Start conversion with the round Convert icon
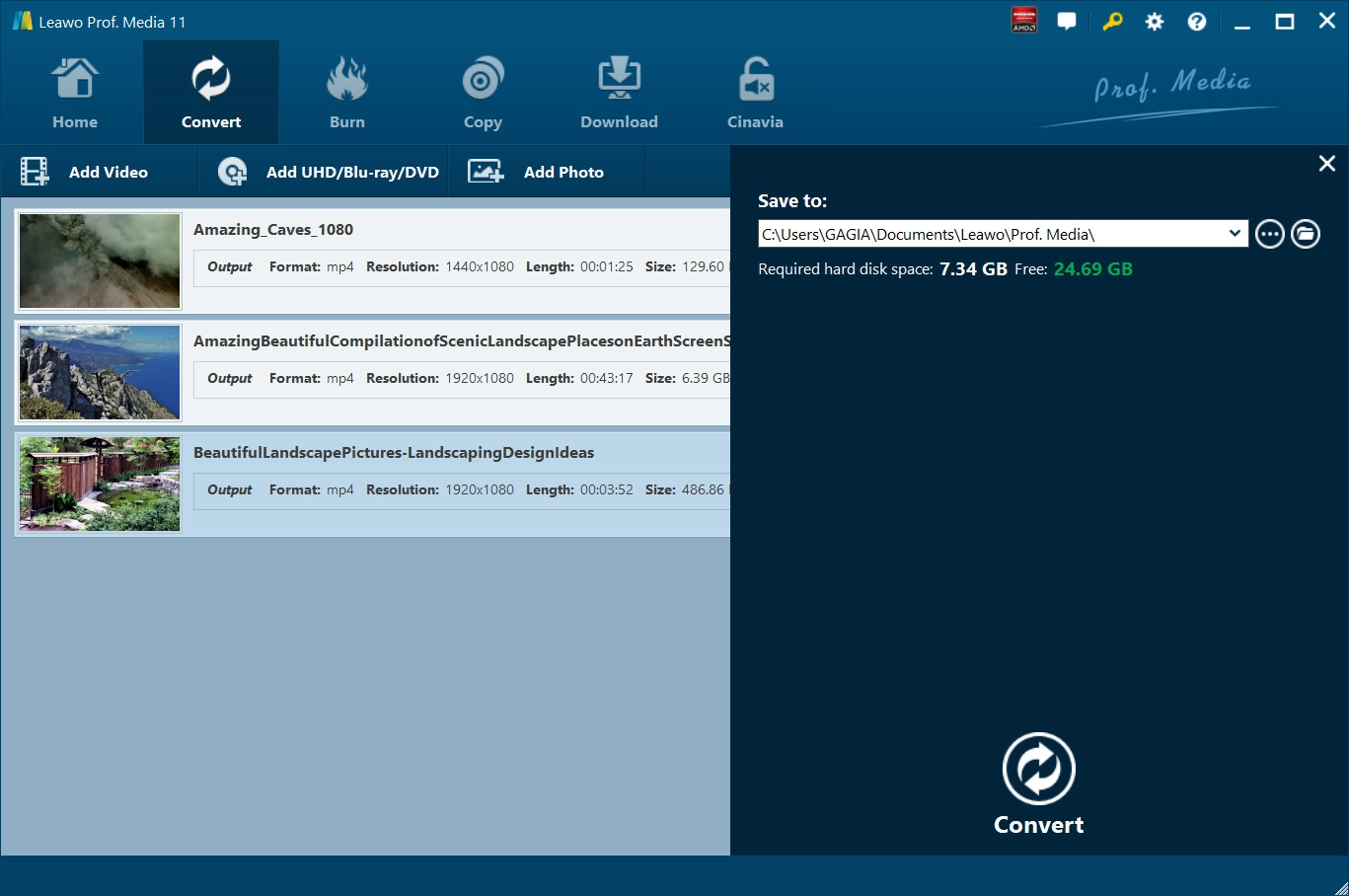Image resolution: width=1349 pixels, height=896 pixels. tap(1038, 769)
